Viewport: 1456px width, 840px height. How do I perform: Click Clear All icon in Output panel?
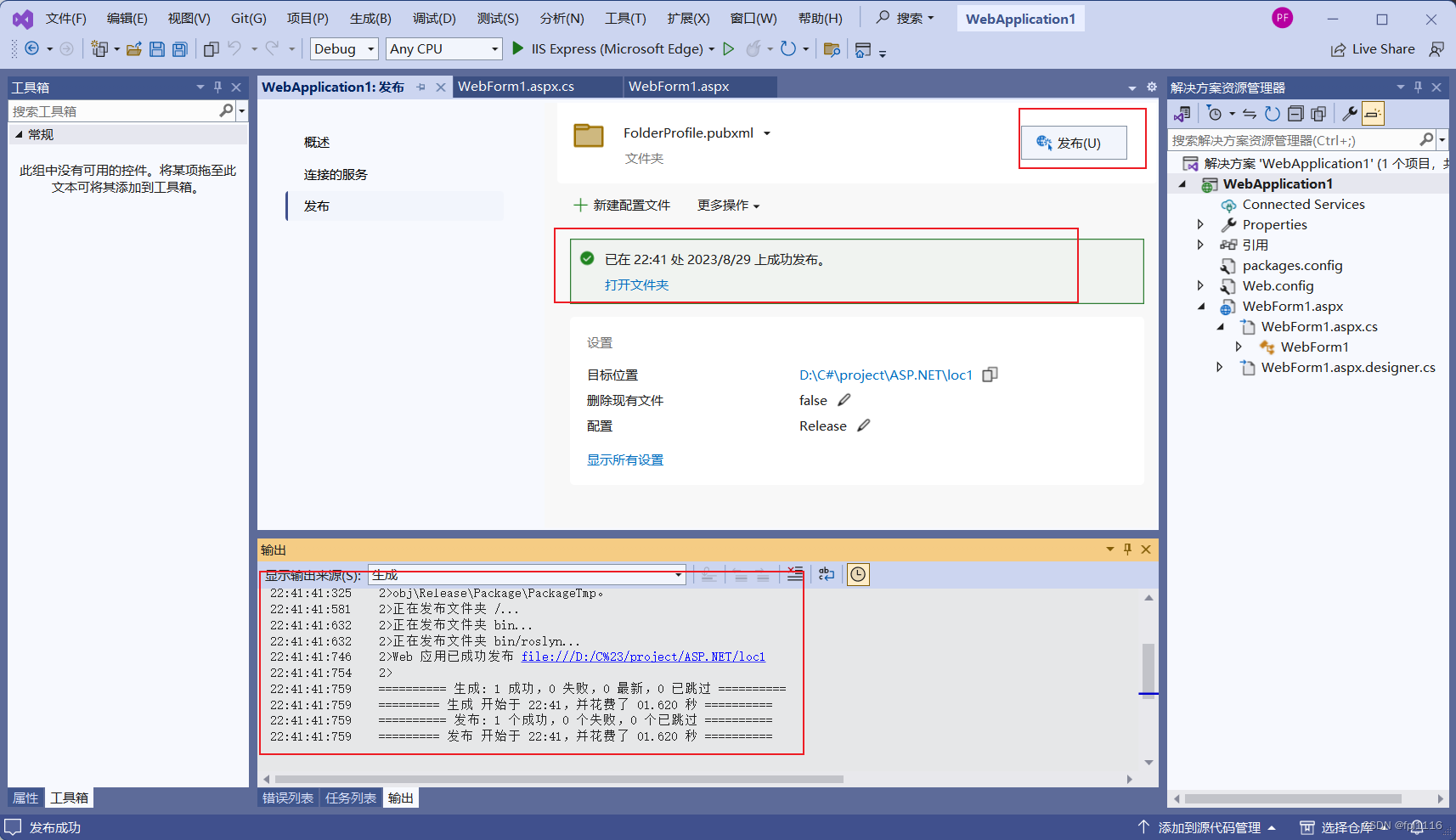pos(794,575)
